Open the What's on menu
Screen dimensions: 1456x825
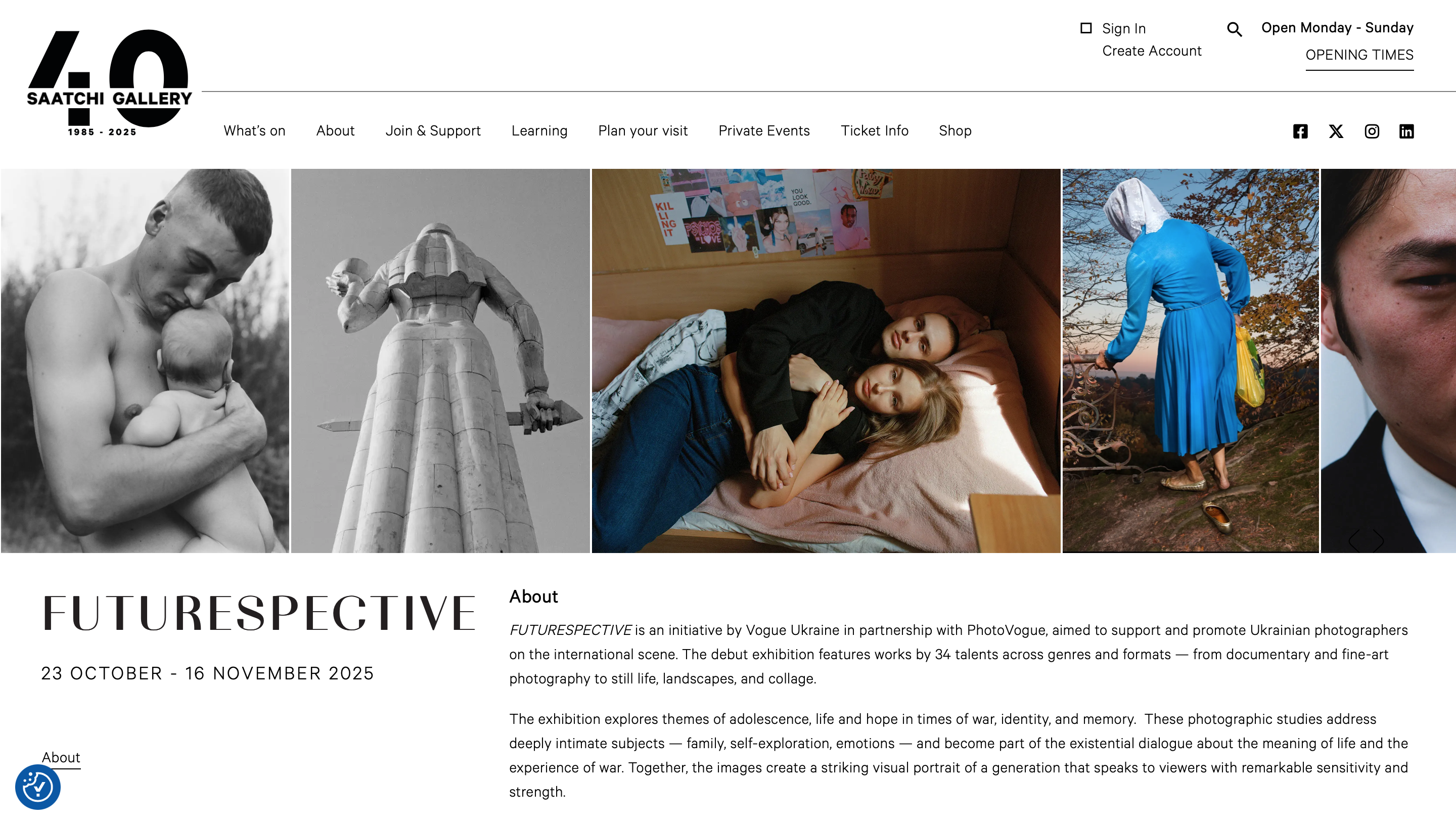click(x=254, y=131)
